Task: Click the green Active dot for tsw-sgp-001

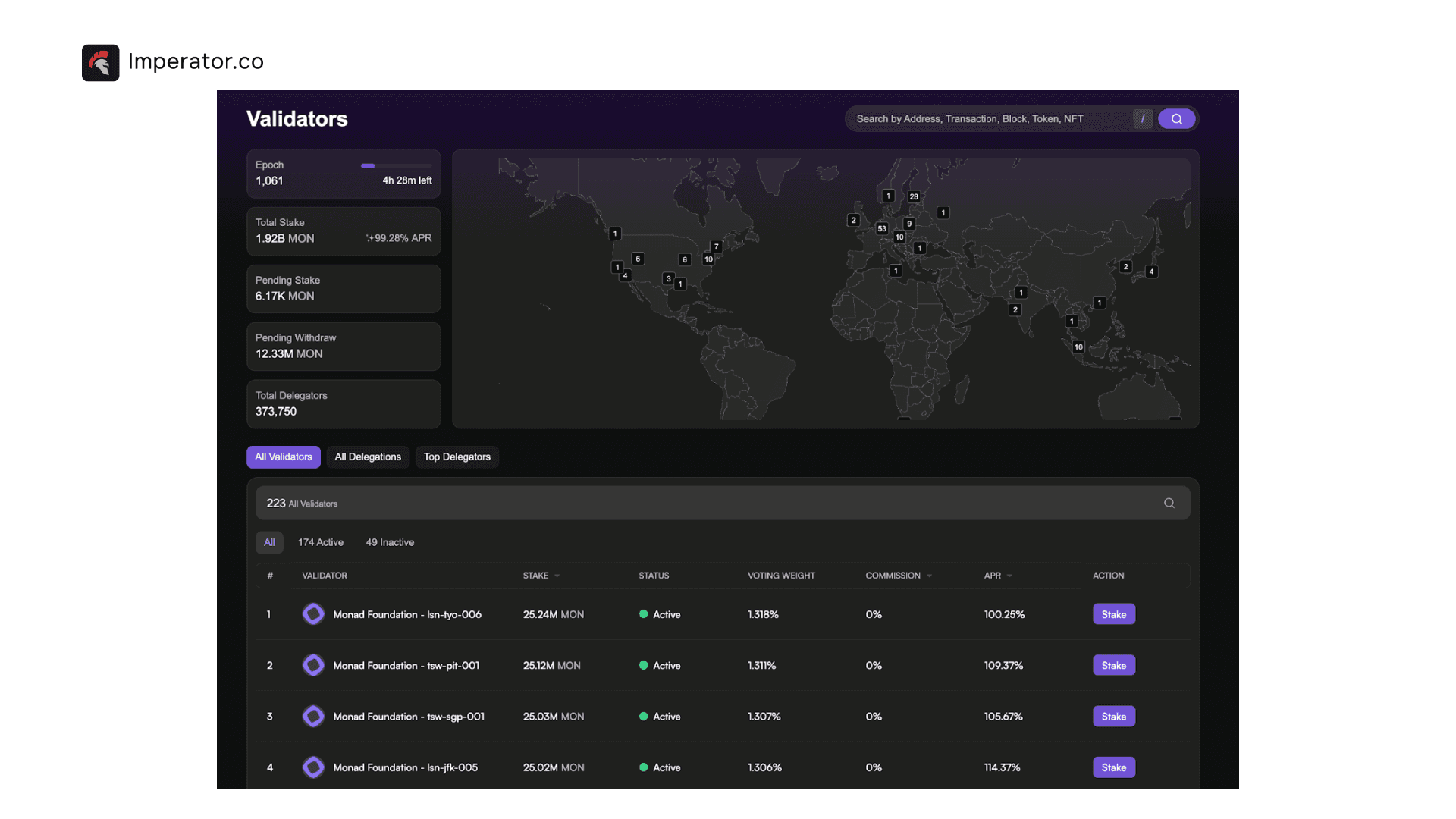Action: 644,717
